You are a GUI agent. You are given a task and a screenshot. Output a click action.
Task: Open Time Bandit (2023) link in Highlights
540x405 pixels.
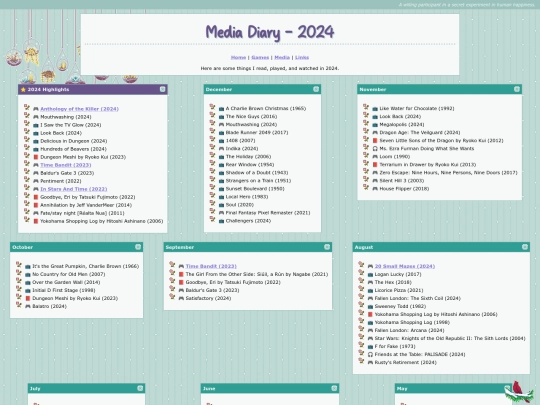tap(65, 165)
